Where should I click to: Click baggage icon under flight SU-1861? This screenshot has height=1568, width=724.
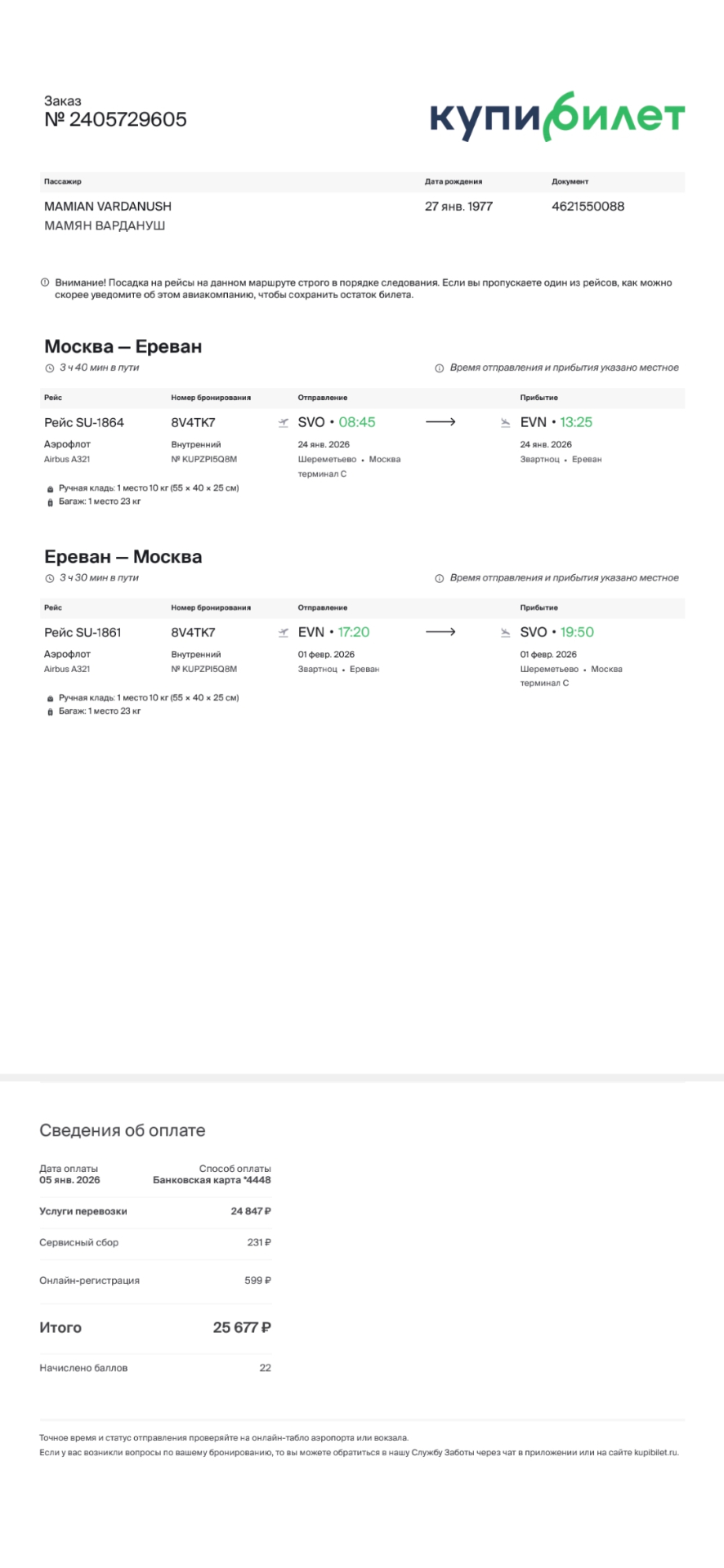pyautogui.click(x=50, y=711)
